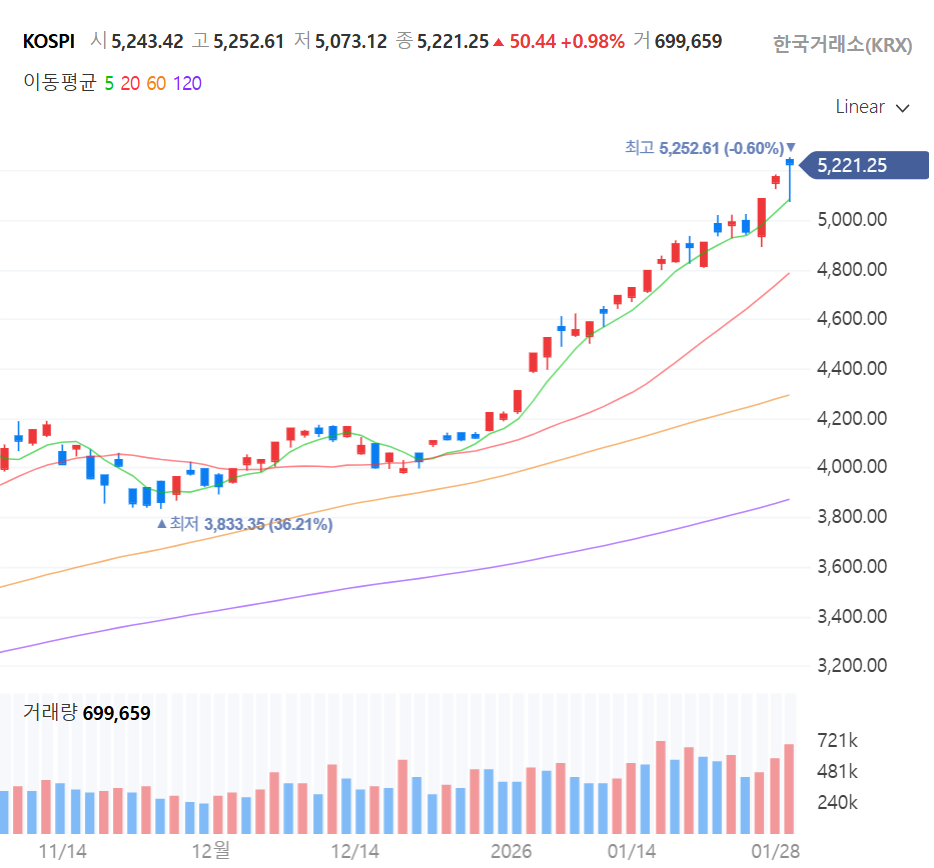This screenshot has height=868, width=934.
Task: Click the red up-triangle change indicator
Action: point(499,42)
